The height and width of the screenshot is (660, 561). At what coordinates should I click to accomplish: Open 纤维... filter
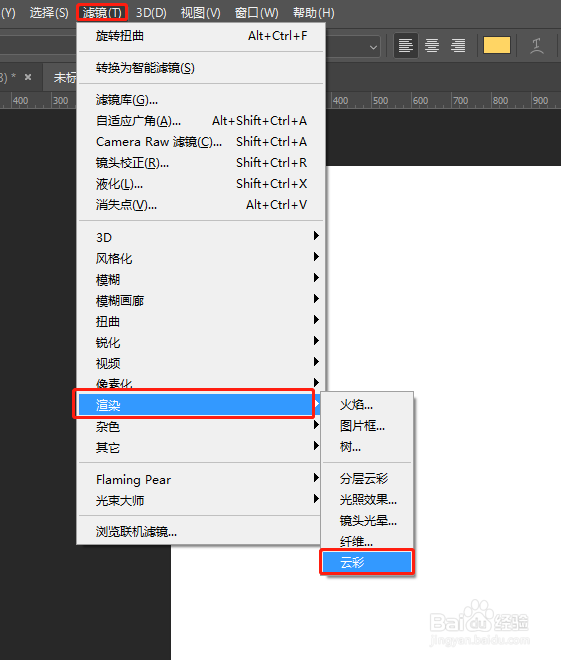367,541
